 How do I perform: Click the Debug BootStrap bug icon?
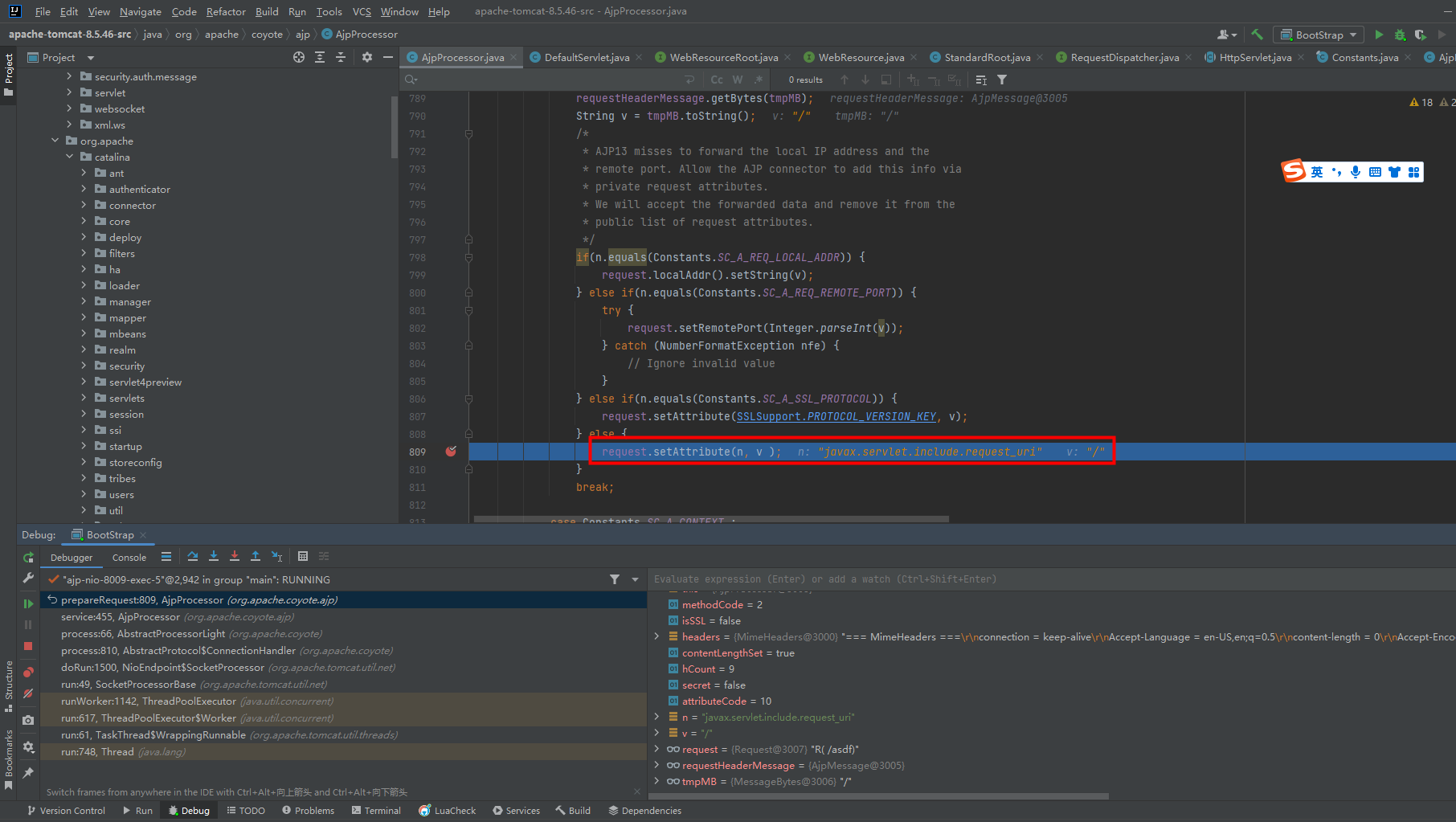coord(1400,35)
